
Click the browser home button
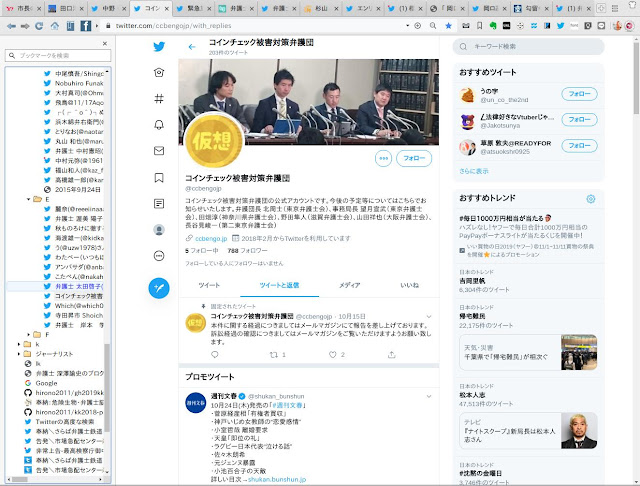click(x=54, y=26)
